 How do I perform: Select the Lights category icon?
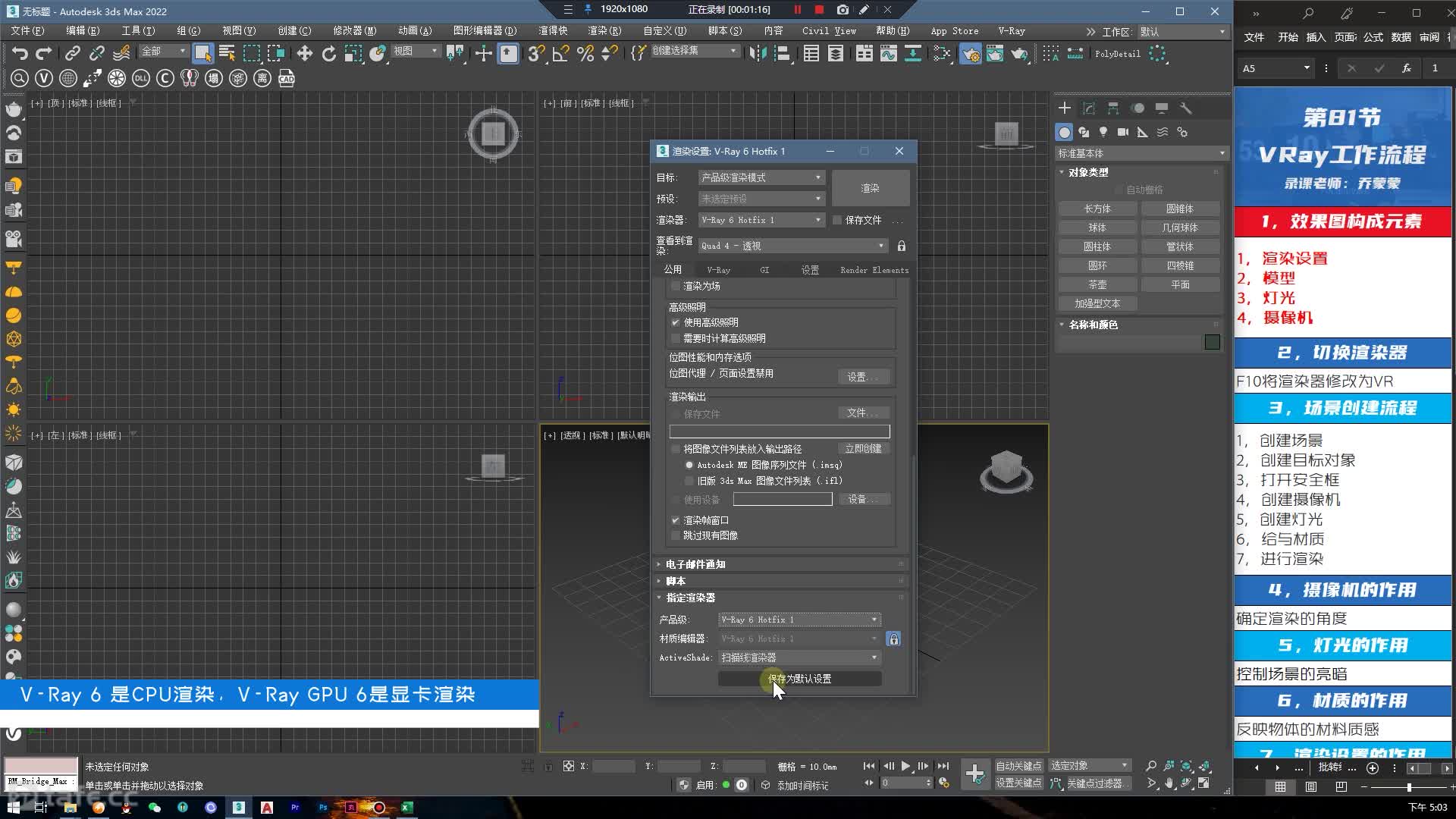pos(1103,132)
